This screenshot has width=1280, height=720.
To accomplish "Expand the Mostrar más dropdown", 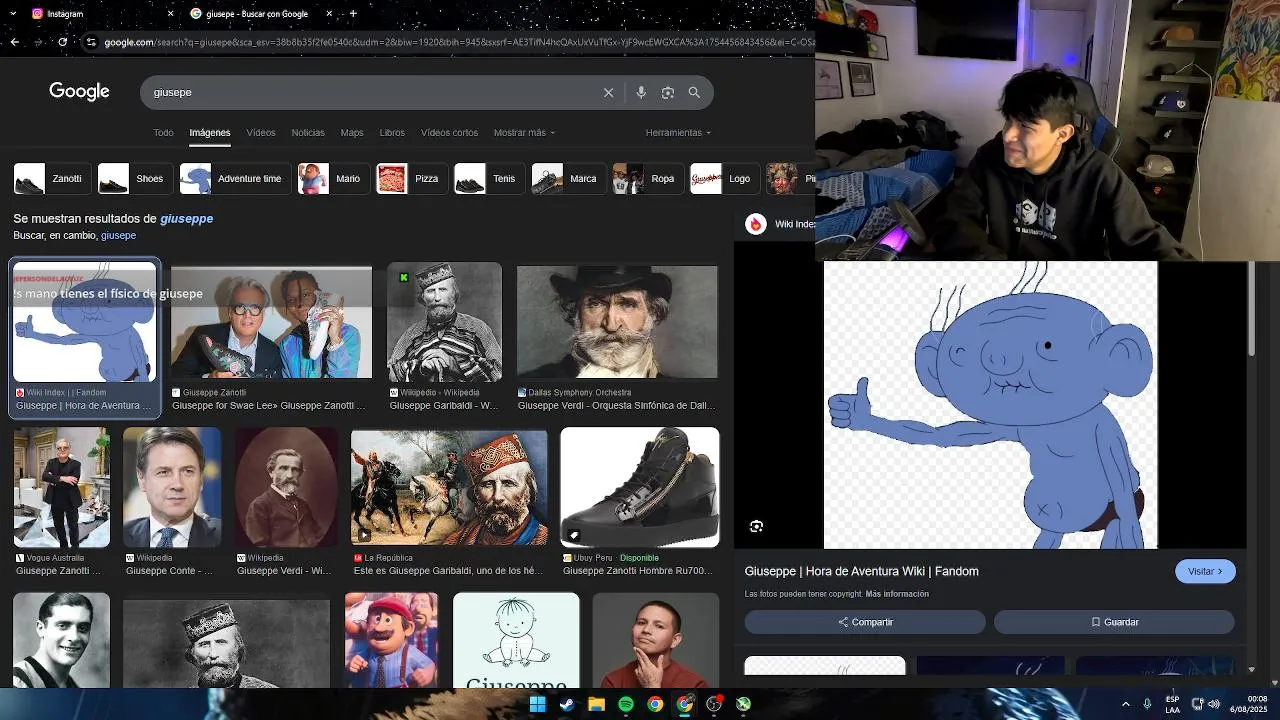I will (524, 132).
